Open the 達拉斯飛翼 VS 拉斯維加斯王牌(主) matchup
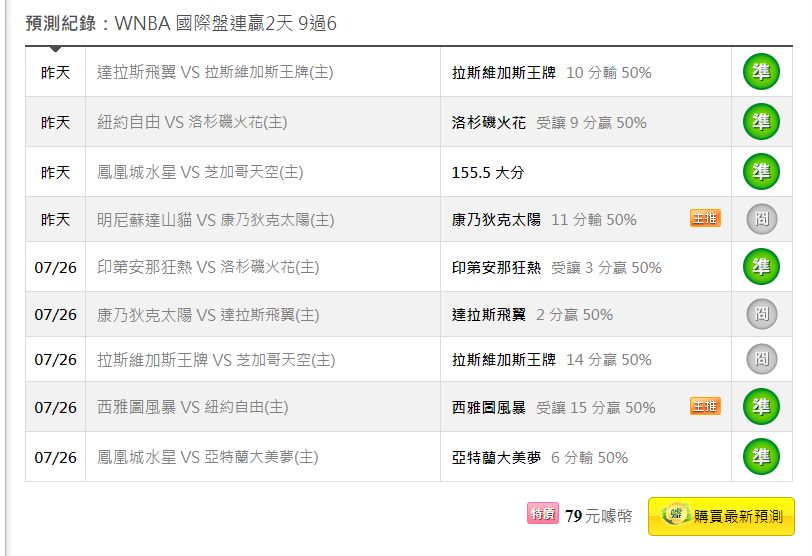Image resolution: width=812 pixels, height=556 pixels. tap(215, 72)
